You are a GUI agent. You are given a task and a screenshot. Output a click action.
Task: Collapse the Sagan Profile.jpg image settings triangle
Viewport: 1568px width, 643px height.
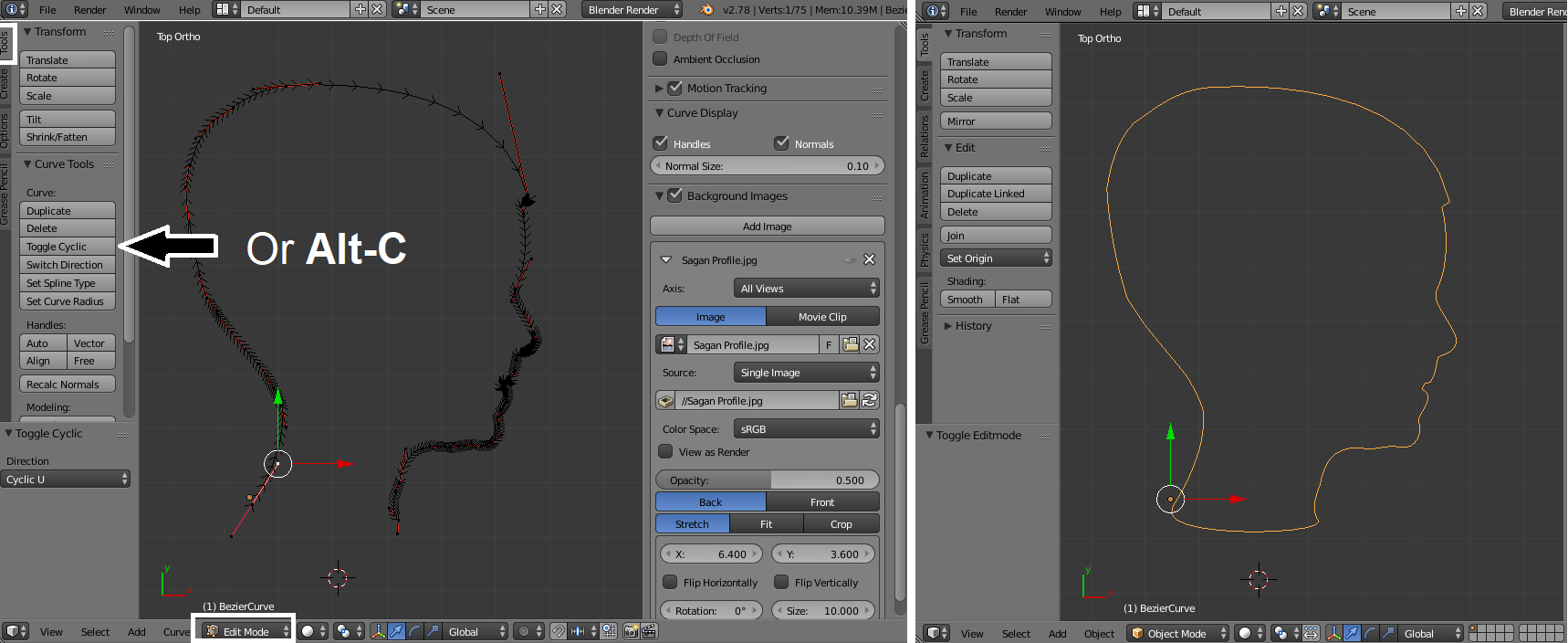[x=666, y=259]
